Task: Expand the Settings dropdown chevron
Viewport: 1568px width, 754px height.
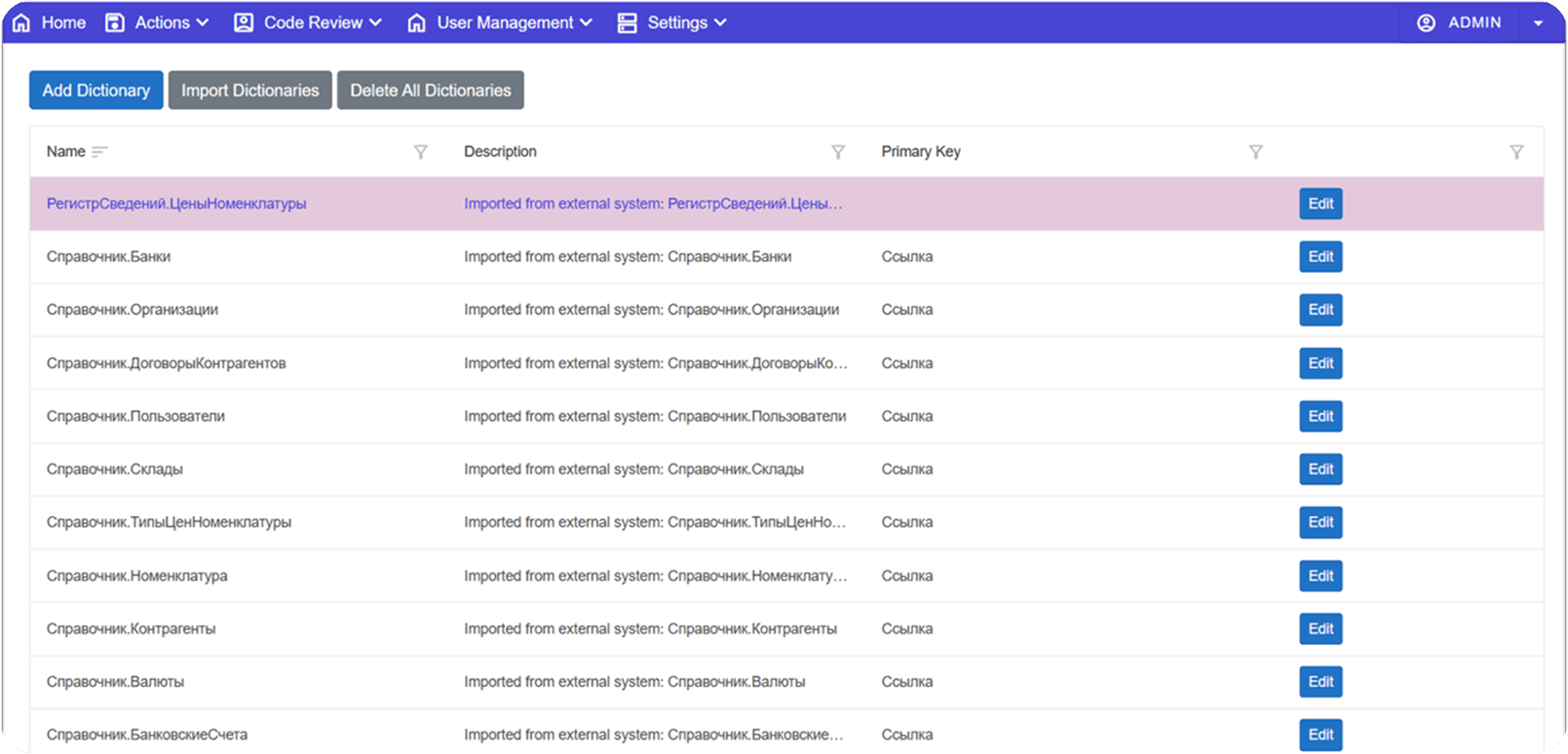Action: (720, 22)
